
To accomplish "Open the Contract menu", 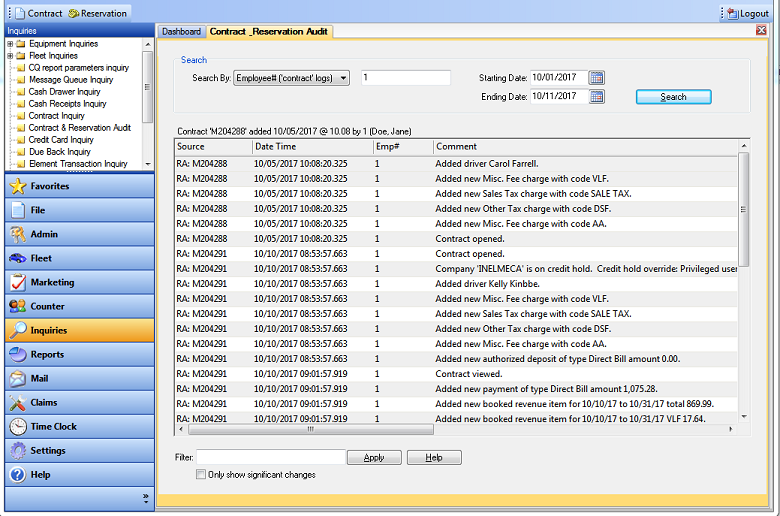I will point(39,13).
